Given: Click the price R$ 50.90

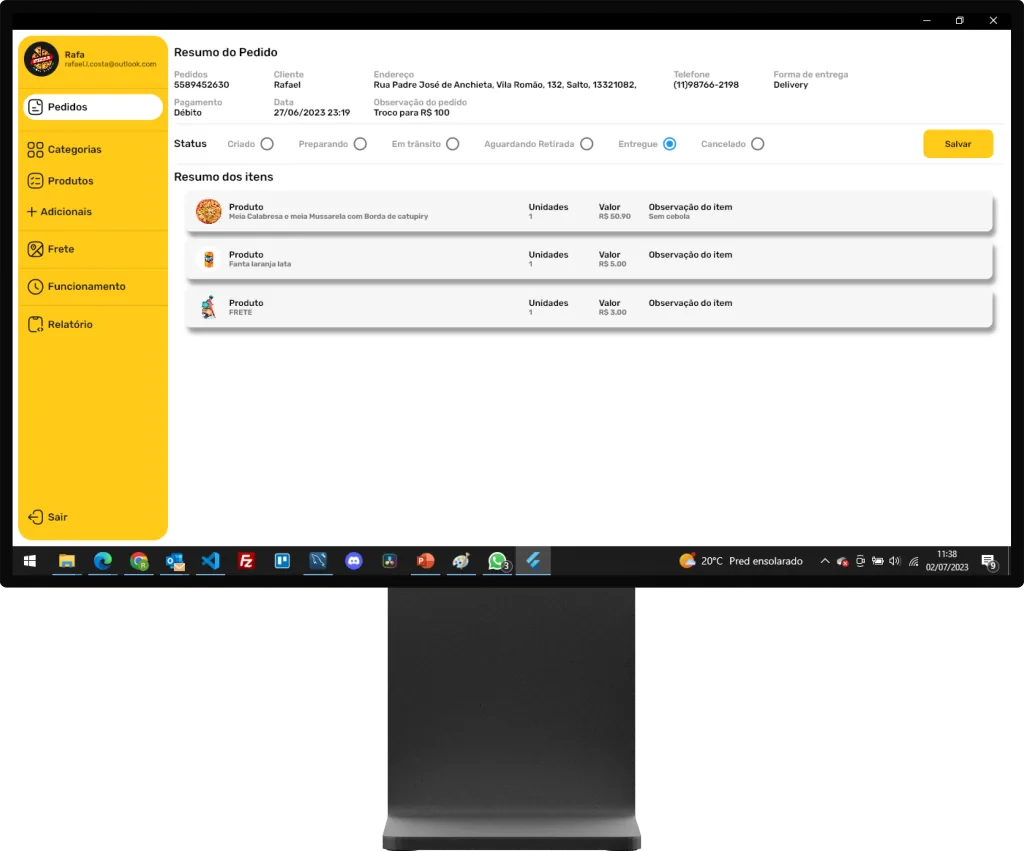Looking at the screenshot, I should click(615, 216).
